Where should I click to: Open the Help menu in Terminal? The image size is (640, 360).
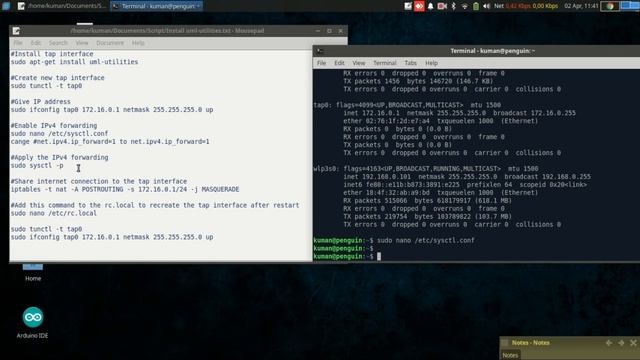pos(431,63)
